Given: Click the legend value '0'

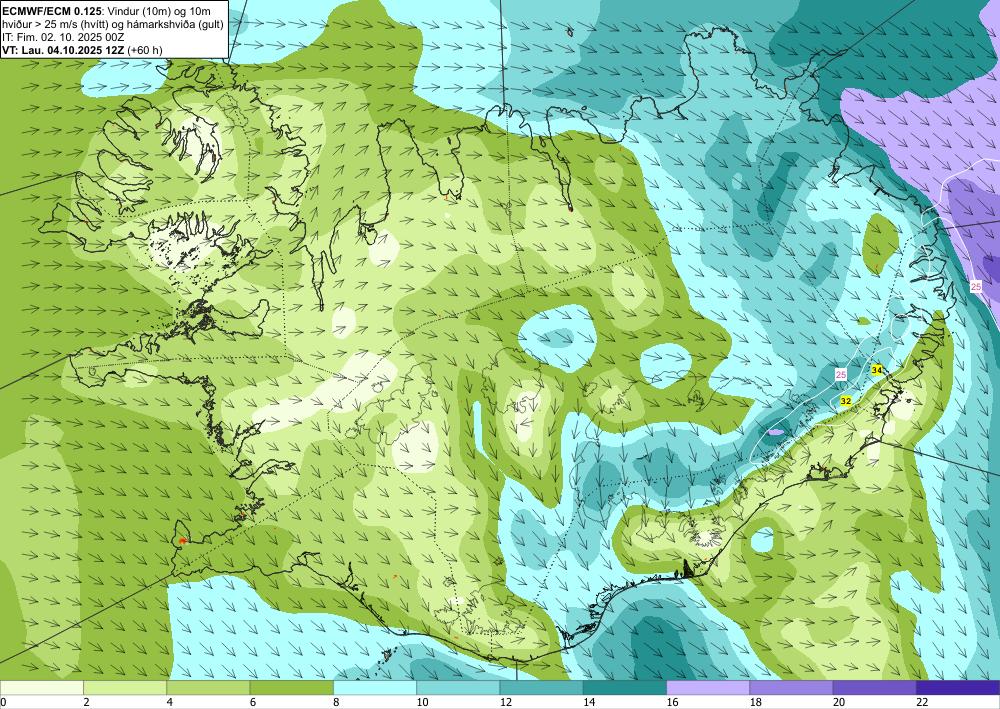Looking at the screenshot, I should (3, 702).
